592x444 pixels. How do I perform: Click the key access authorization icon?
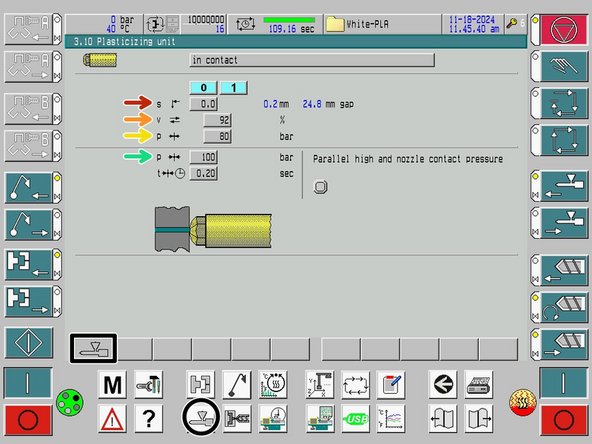(512, 23)
